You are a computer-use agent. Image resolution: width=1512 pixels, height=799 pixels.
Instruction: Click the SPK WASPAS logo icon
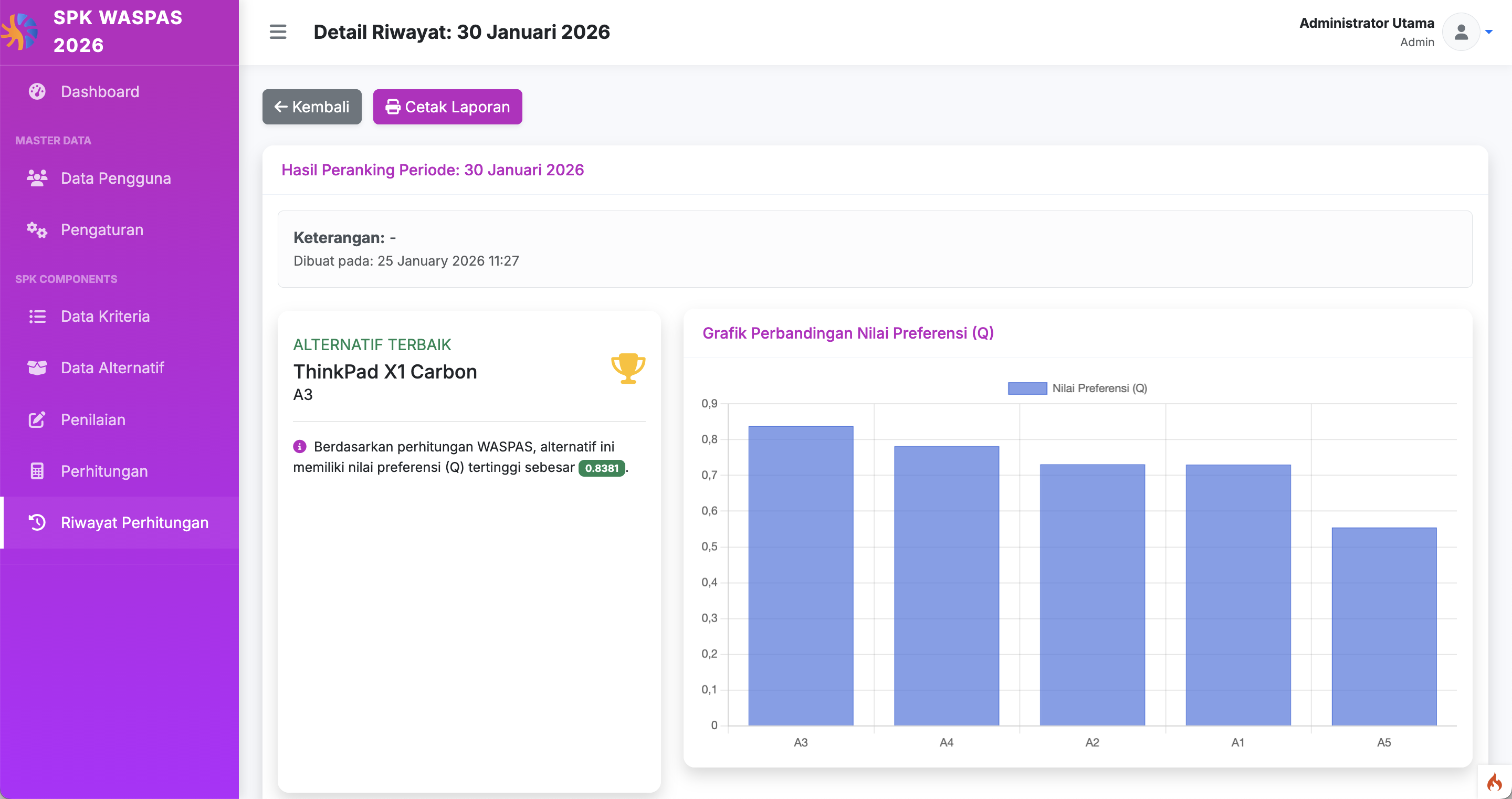point(19,31)
